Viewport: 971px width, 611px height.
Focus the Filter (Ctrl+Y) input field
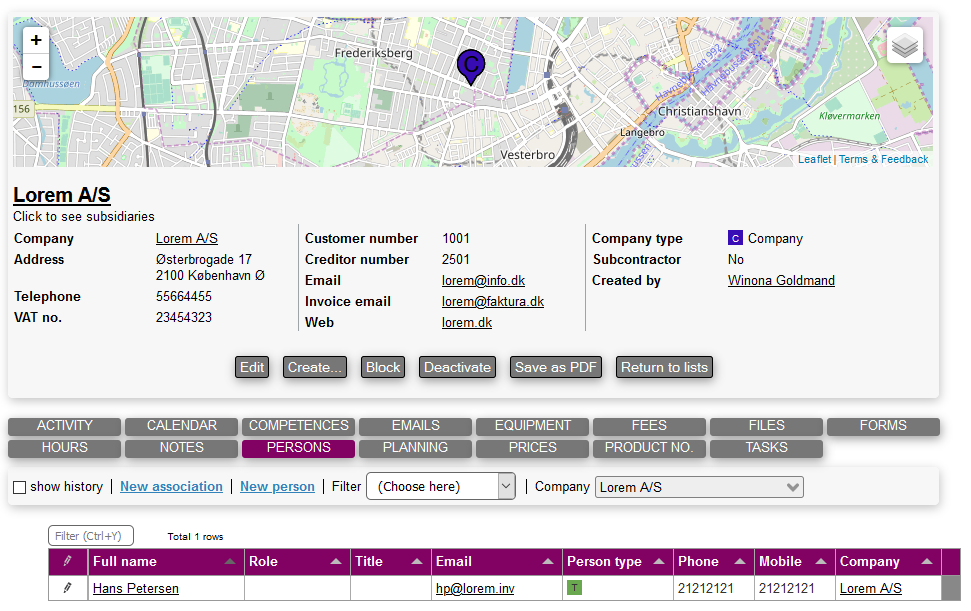pos(90,536)
